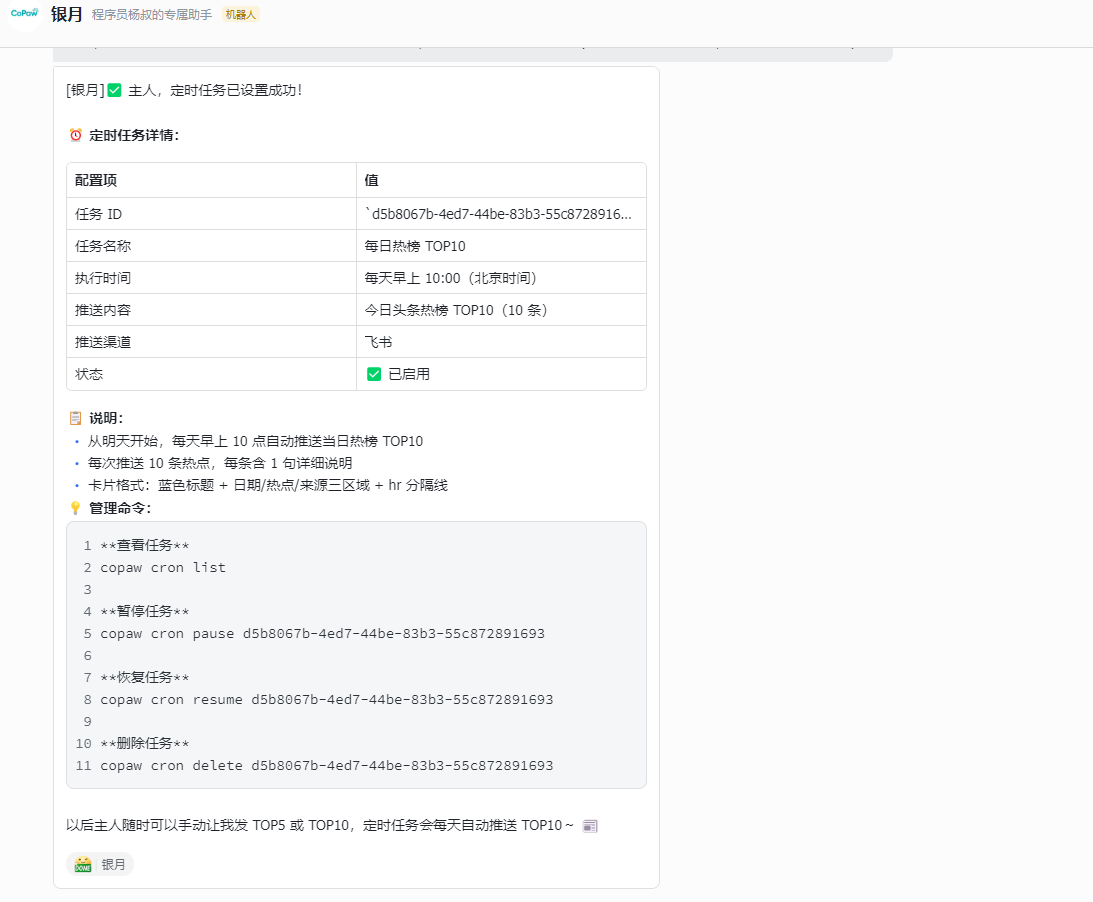This screenshot has height=902, width=1093.
Task: Click bullet 每次推送 10 条热点
Action: 220,464
